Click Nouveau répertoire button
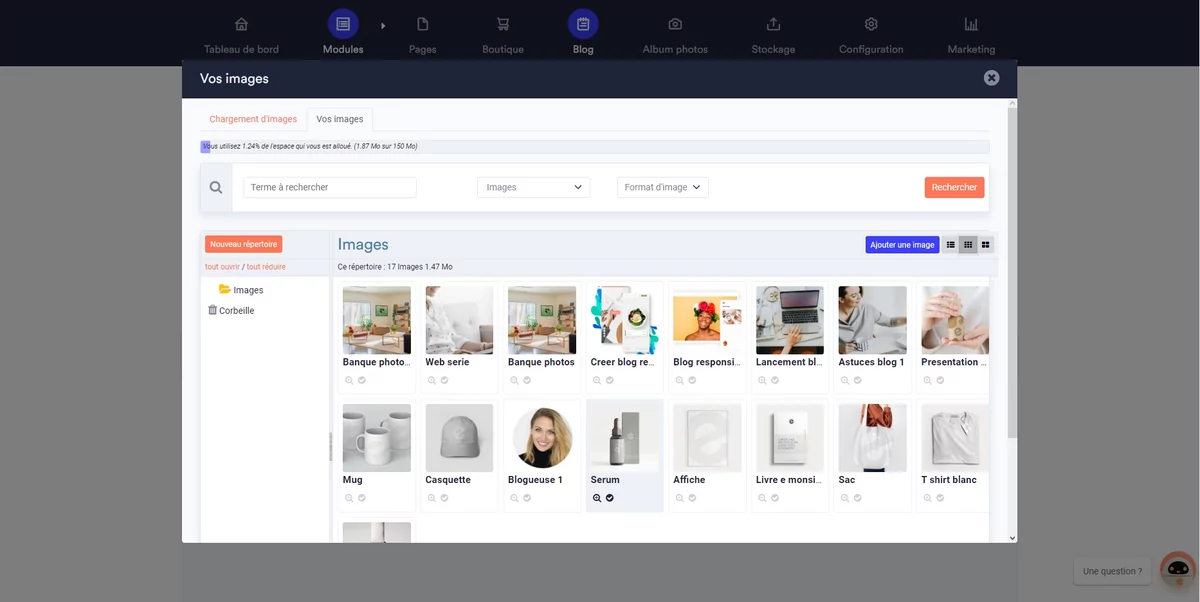The width and height of the screenshot is (1200, 602). tap(244, 244)
